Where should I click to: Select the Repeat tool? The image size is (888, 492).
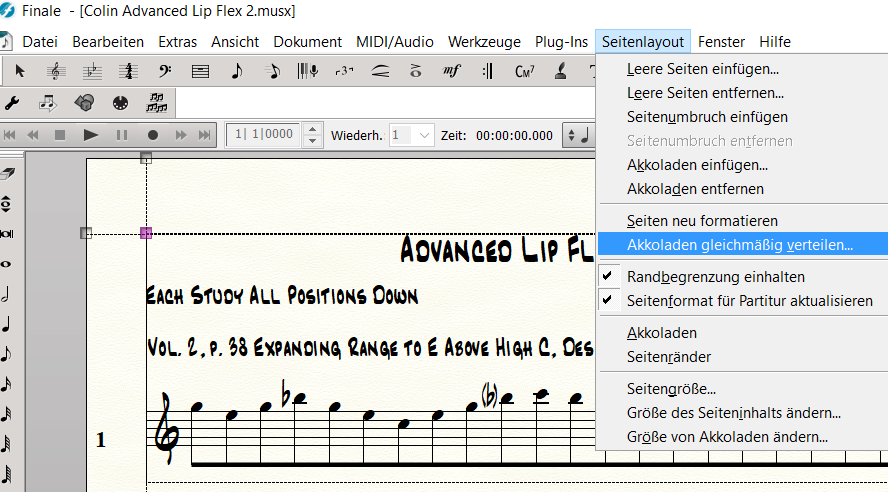[488, 71]
